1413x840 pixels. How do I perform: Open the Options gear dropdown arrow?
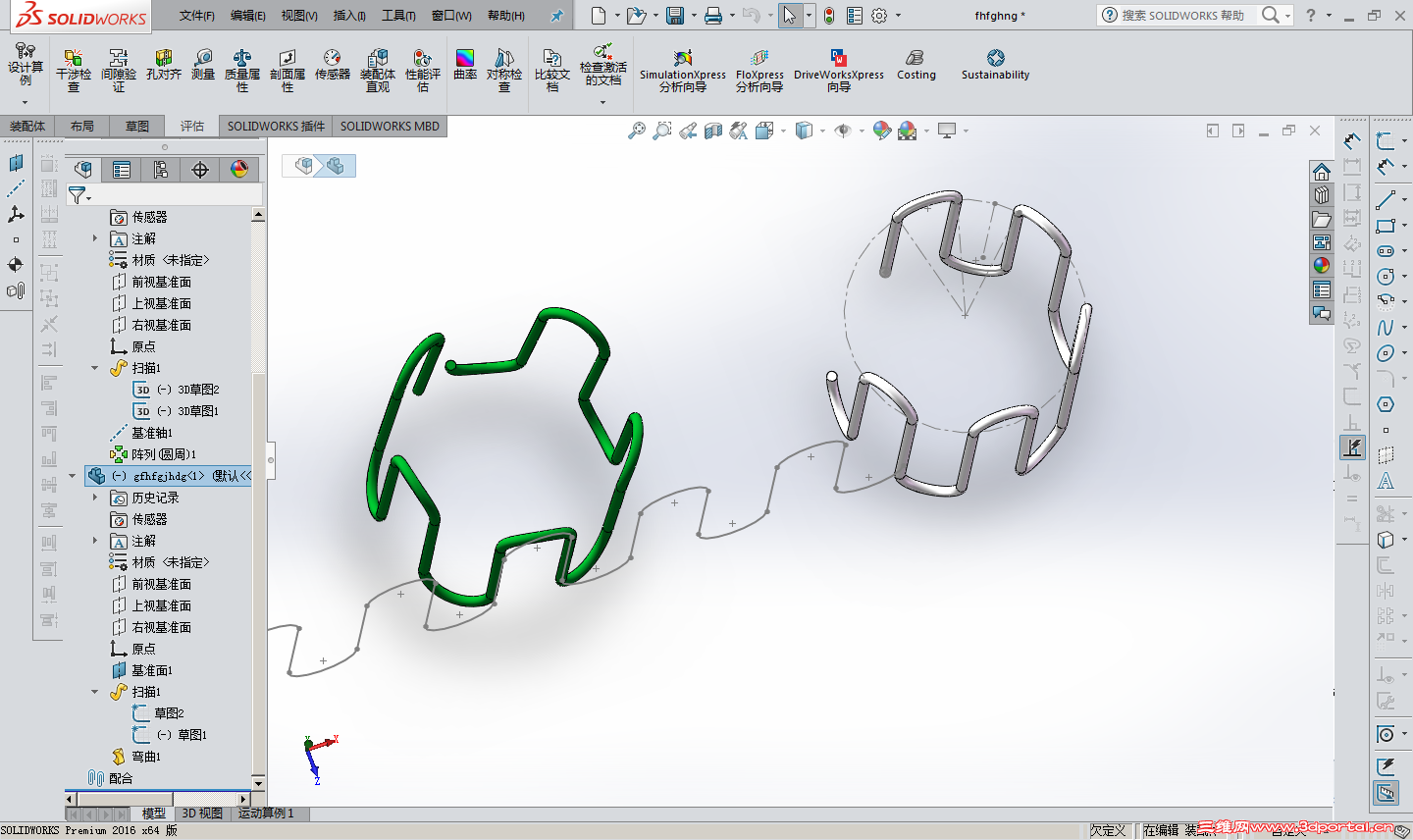point(897,16)
